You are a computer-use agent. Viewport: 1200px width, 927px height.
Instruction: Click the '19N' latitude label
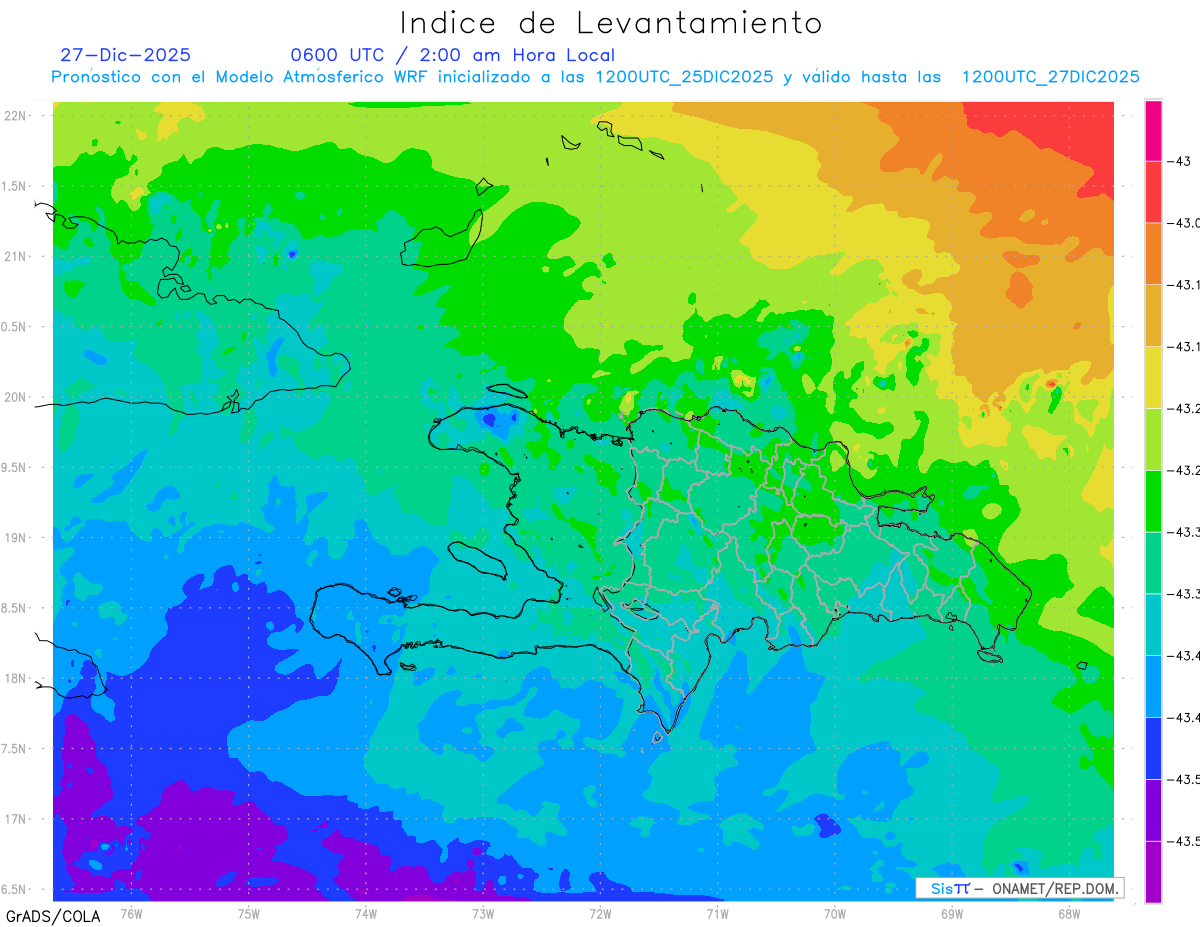(16, 537)
